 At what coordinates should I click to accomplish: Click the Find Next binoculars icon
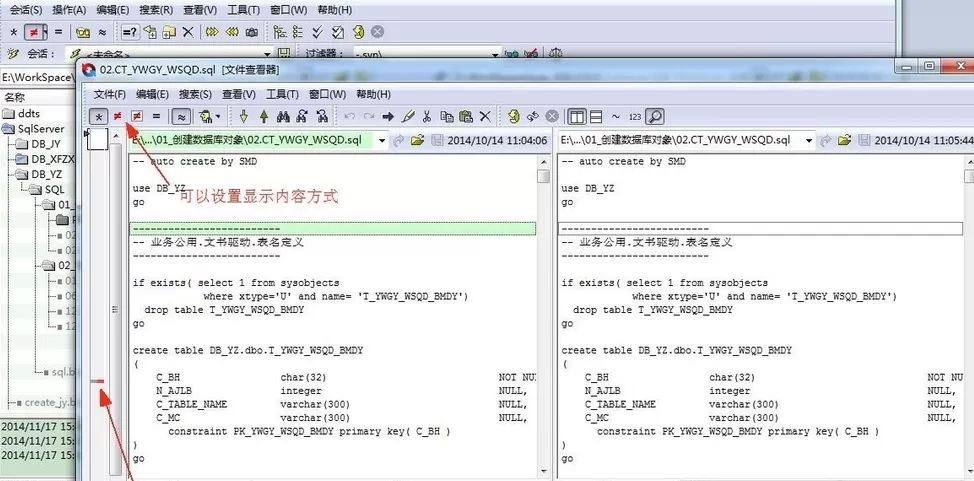(303, 116)
